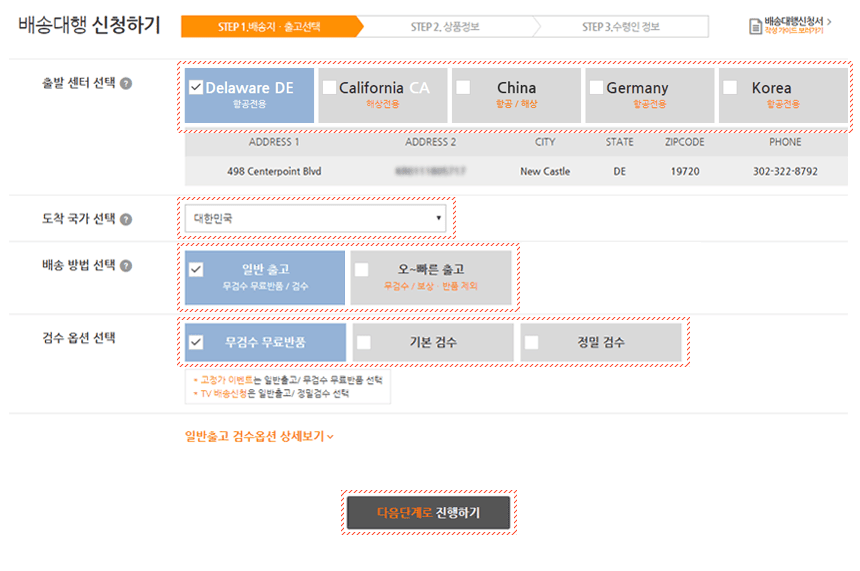Screen dimensions: 860x571
Task: Expand 일반출고 검수옵션 상세보기 details
Action: pos(259,436)
